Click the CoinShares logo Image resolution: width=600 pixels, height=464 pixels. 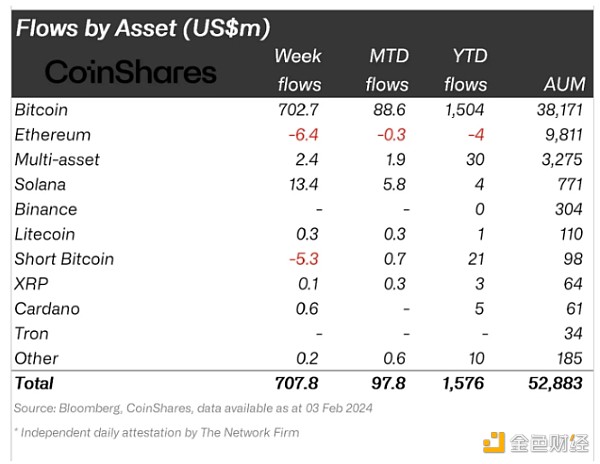tap(131, 71)
